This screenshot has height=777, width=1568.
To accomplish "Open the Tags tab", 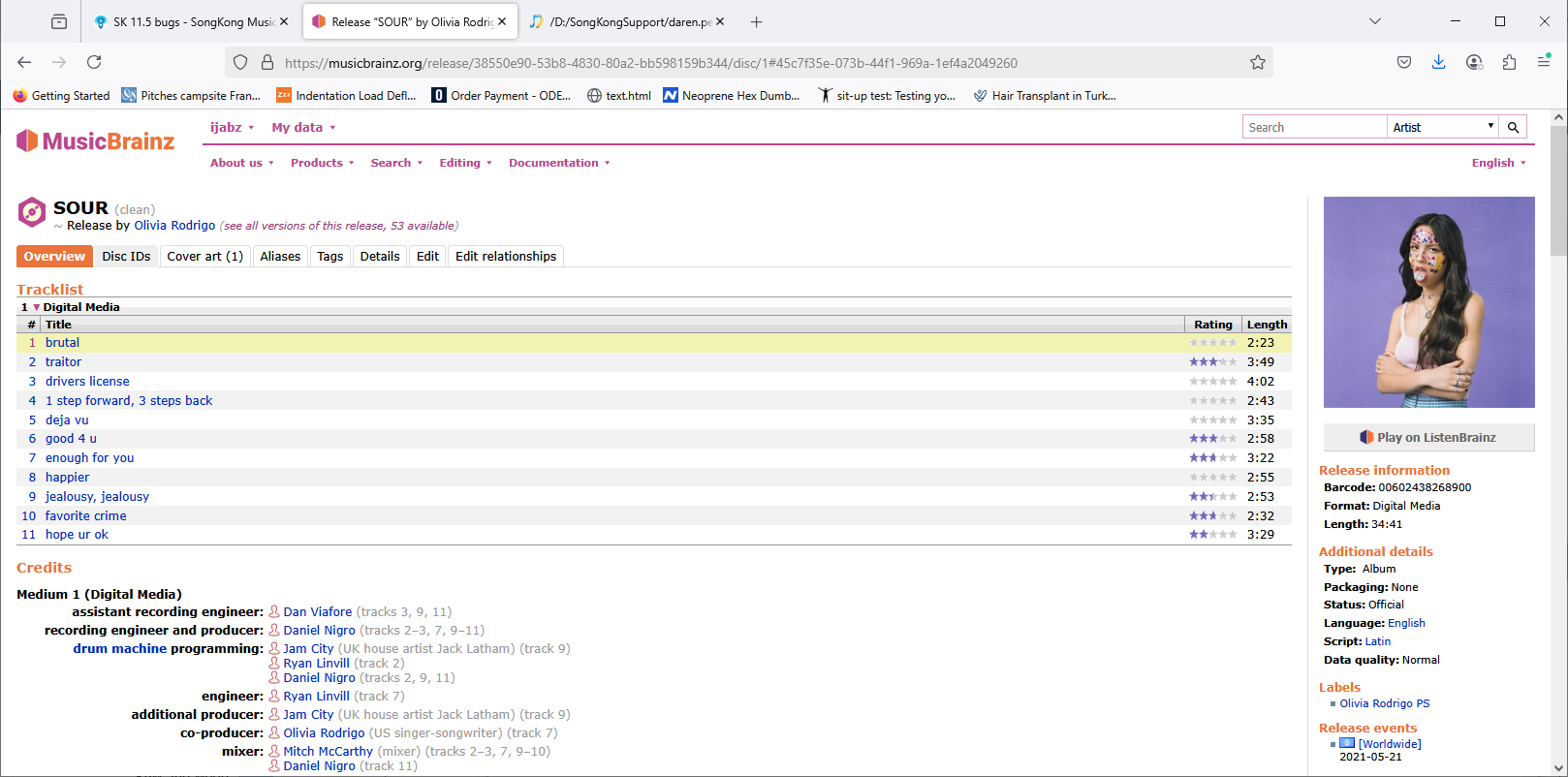I will (x=329, y=256).
